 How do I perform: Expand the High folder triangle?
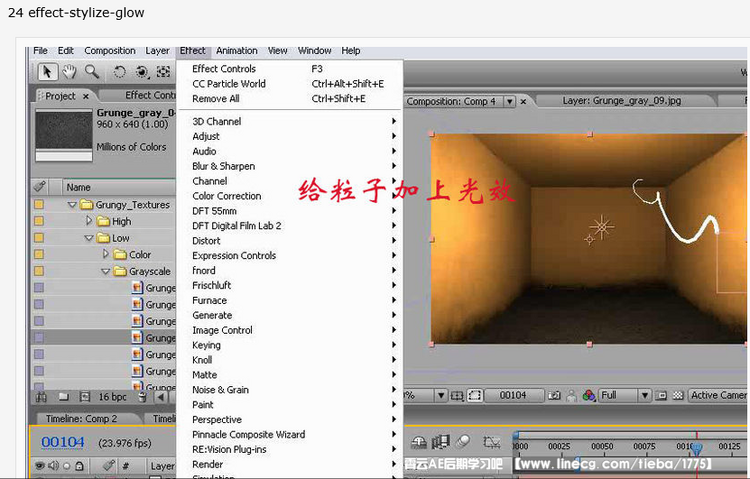click(89, 221)
